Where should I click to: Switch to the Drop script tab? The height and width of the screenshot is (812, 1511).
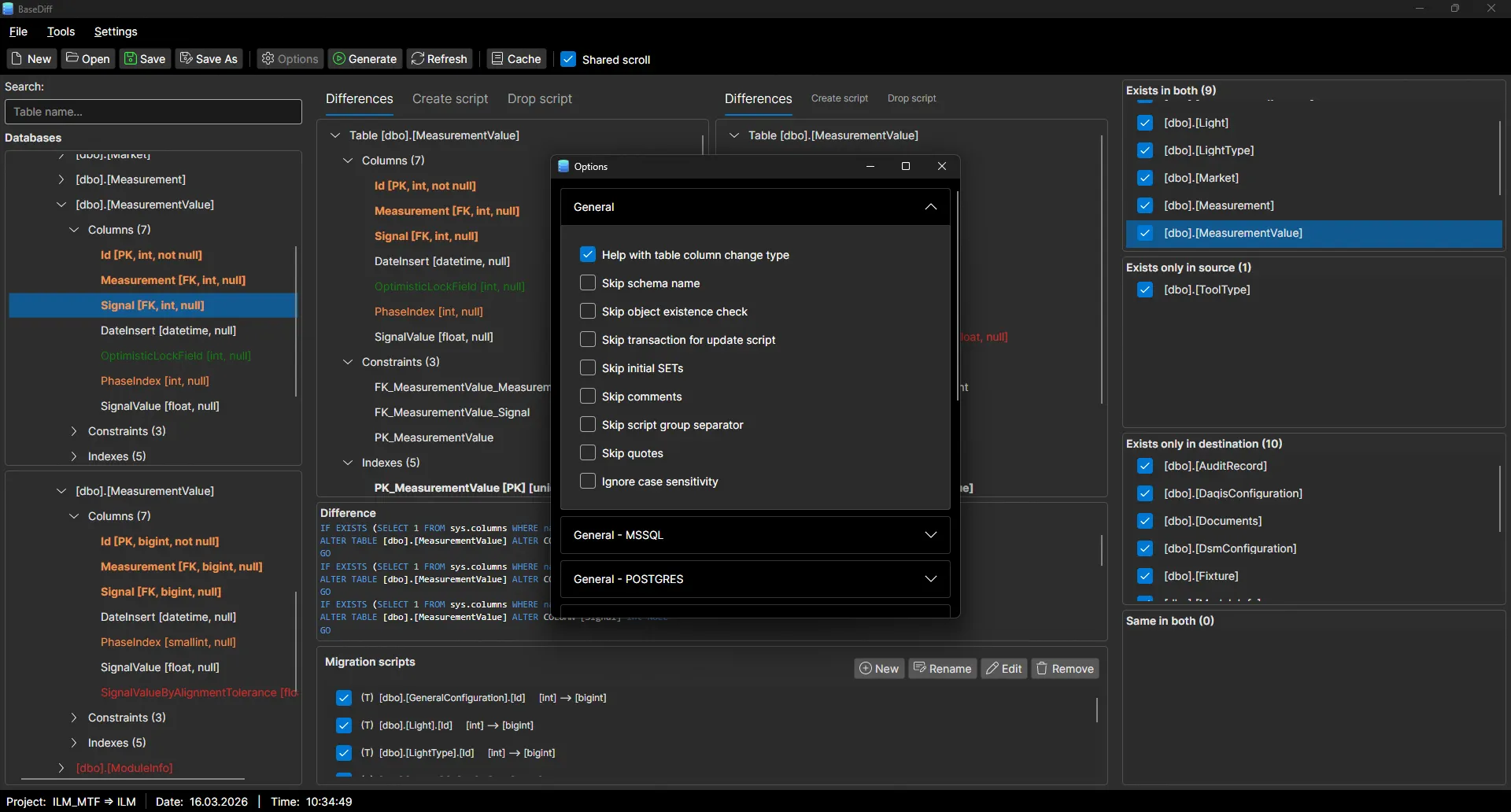(x=540, y=98)
